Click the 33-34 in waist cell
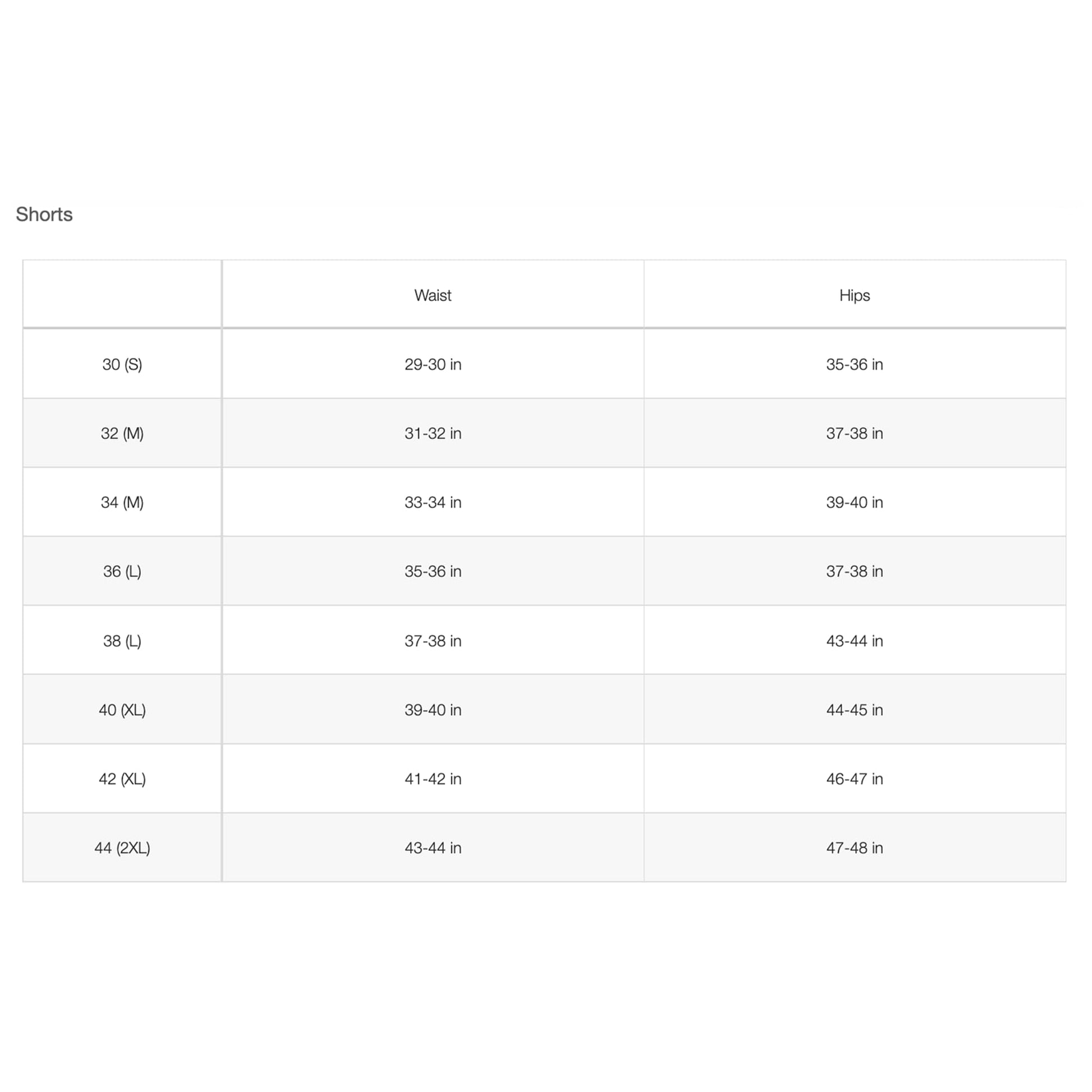The height and width of the screenshot is (1092, 1092). click(433, 502)
